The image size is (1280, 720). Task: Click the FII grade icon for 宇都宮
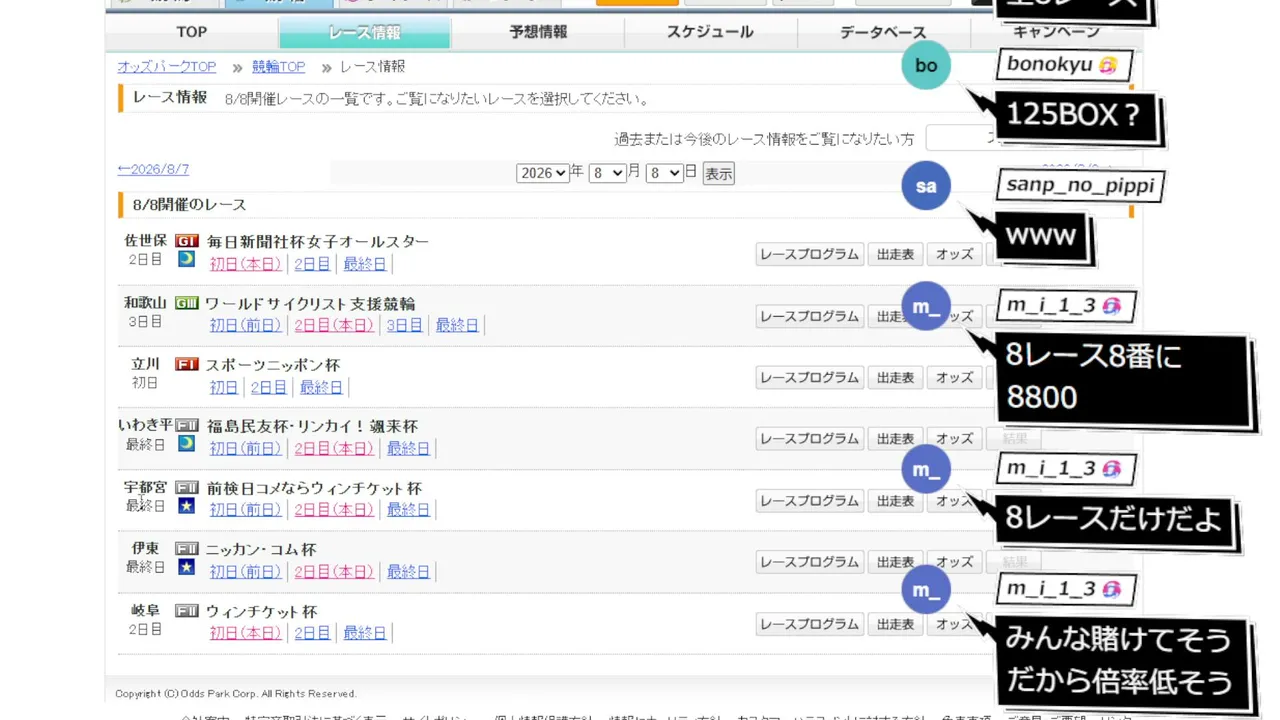pos(187,488)
